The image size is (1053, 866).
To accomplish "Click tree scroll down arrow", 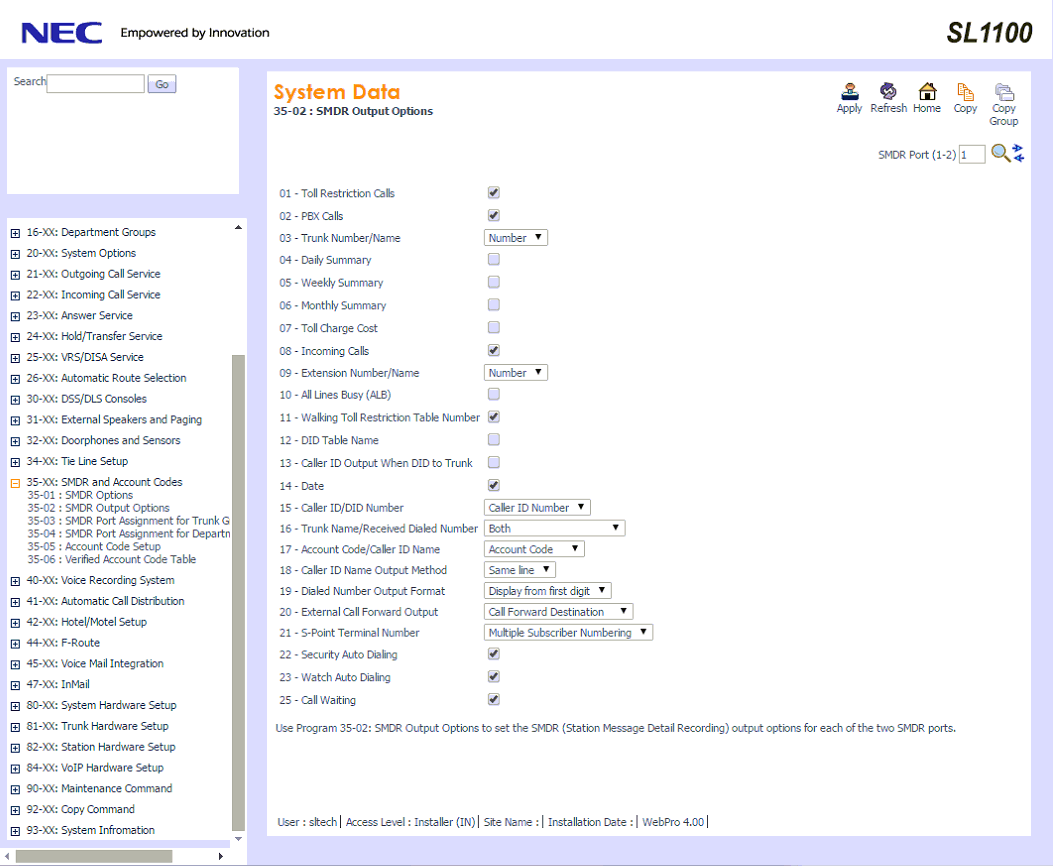I will click(238, 838).
